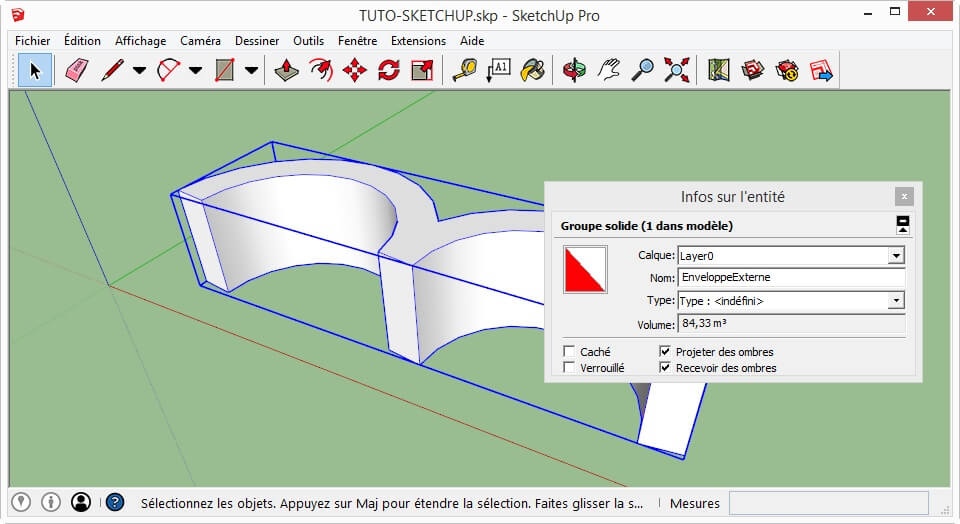Viewport: 960px width, 524px height.
Task: Open the Caméra menu
Action: (x=200, y=40)
